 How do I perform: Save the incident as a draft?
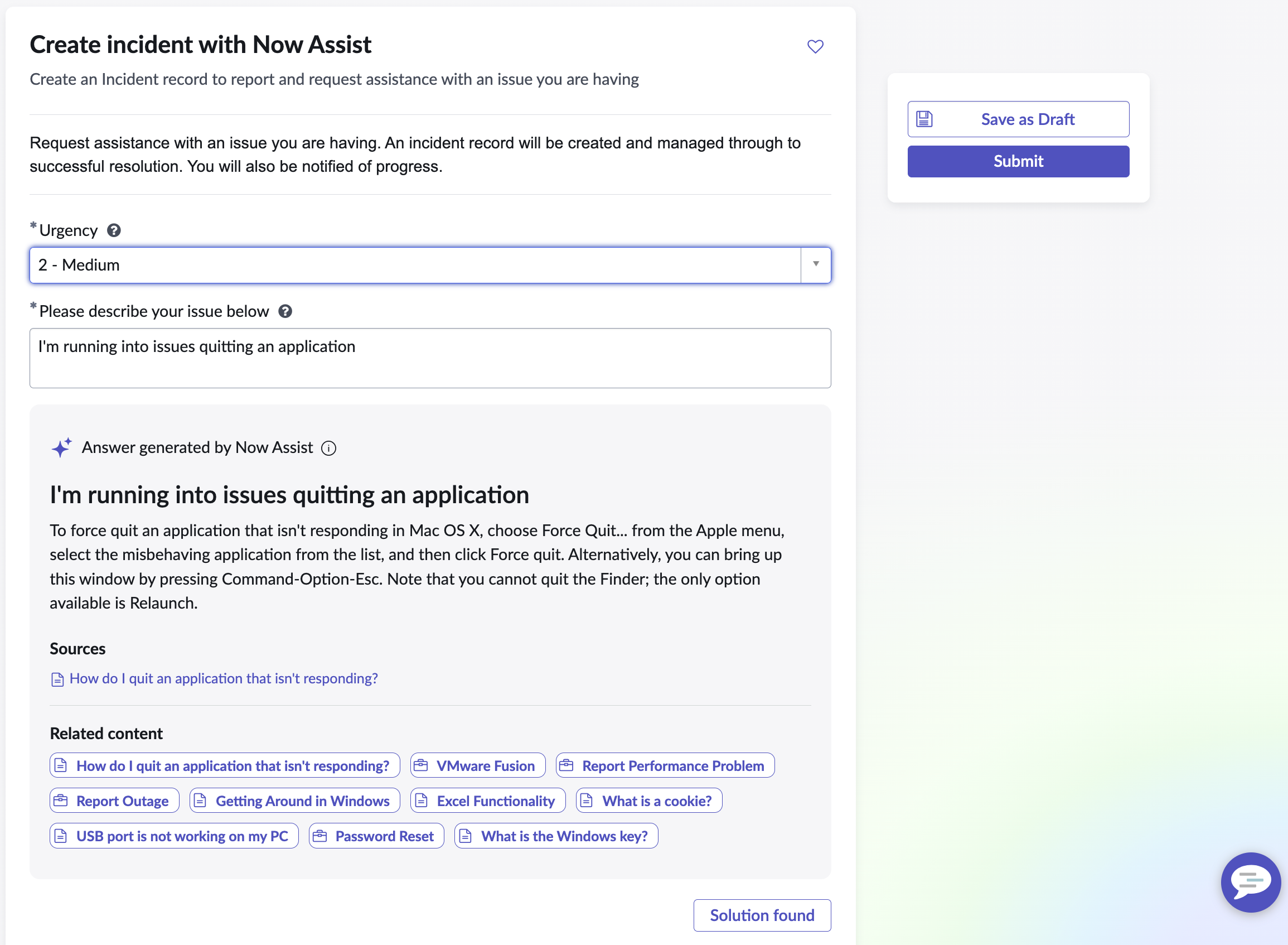click(1018, 119)
